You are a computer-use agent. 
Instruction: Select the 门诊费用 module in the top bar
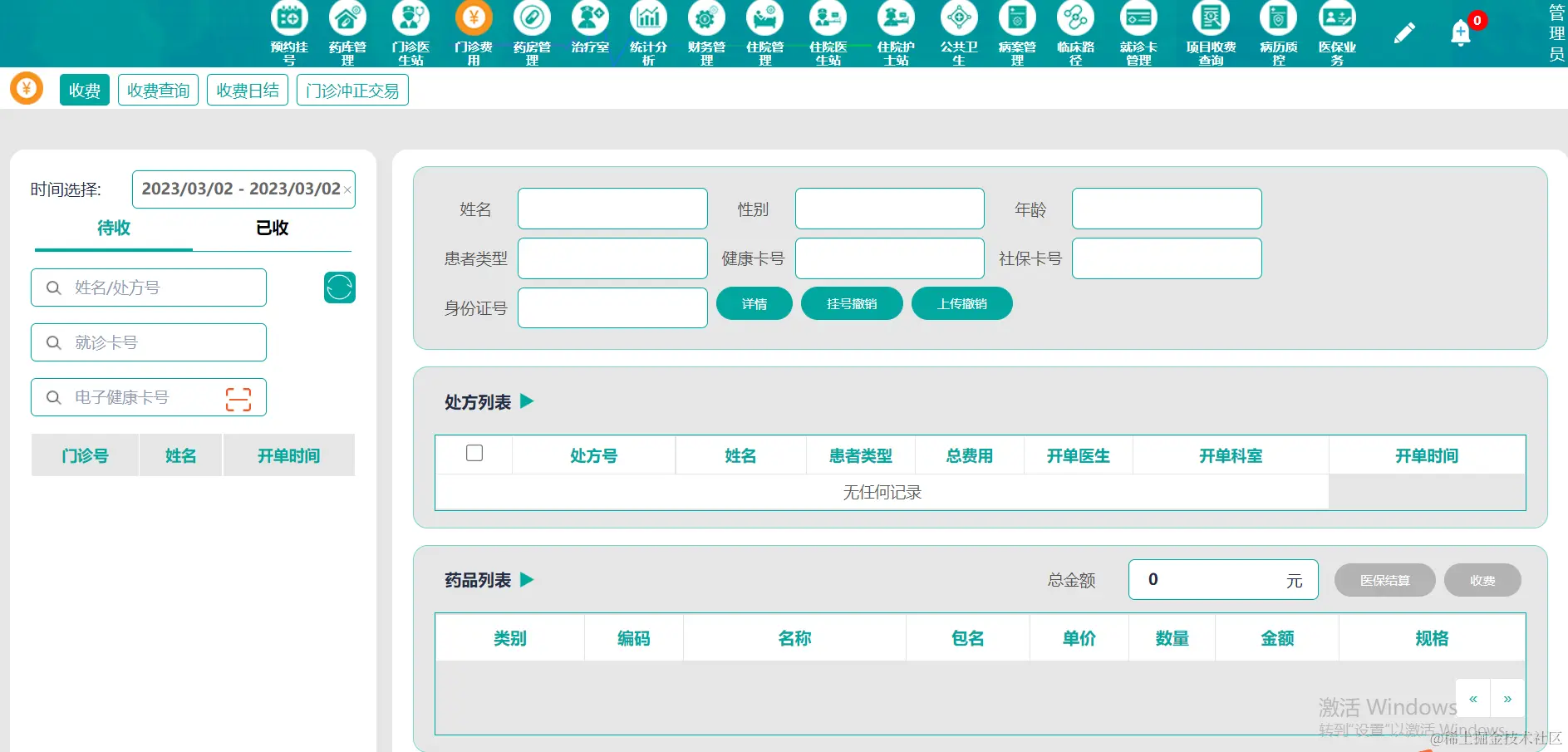coord(474,18)
